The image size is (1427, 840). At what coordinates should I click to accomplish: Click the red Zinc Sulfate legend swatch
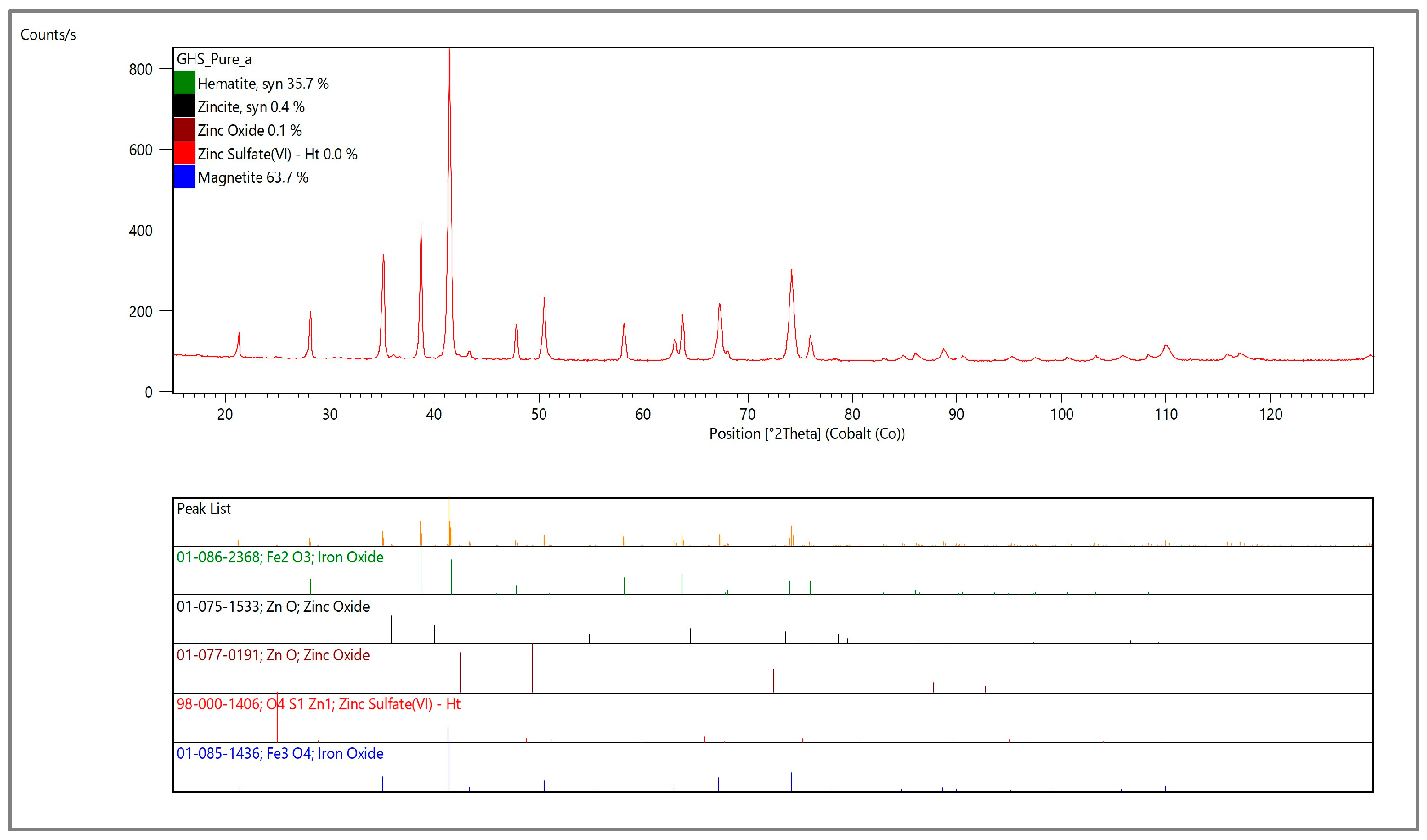click(185, 153)
